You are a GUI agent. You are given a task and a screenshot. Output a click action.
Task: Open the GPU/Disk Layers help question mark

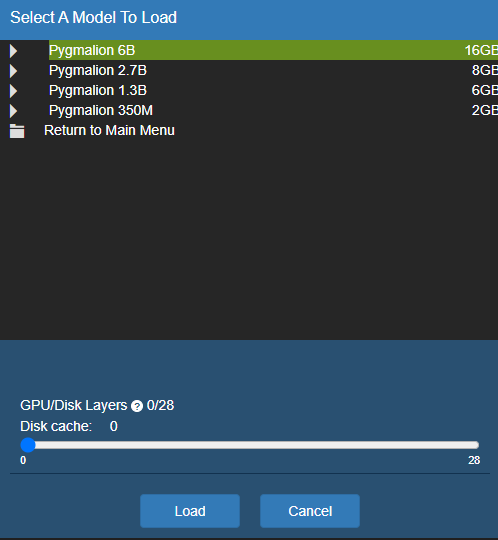(137, 406)
